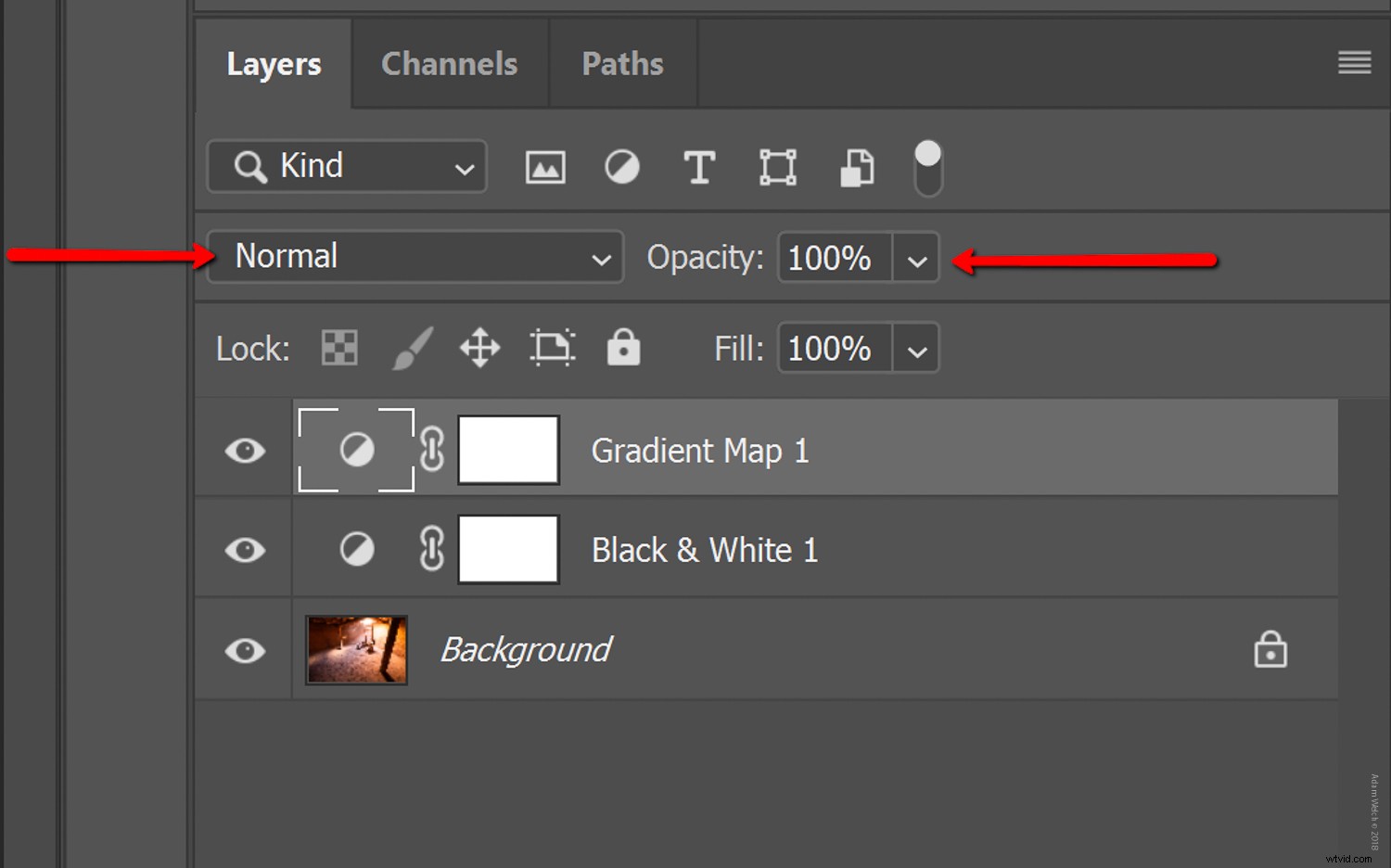Image resolution: width=1391 pixels, height=868 pixels.
Task: Filter layers by smart objects
Action: 855,167
